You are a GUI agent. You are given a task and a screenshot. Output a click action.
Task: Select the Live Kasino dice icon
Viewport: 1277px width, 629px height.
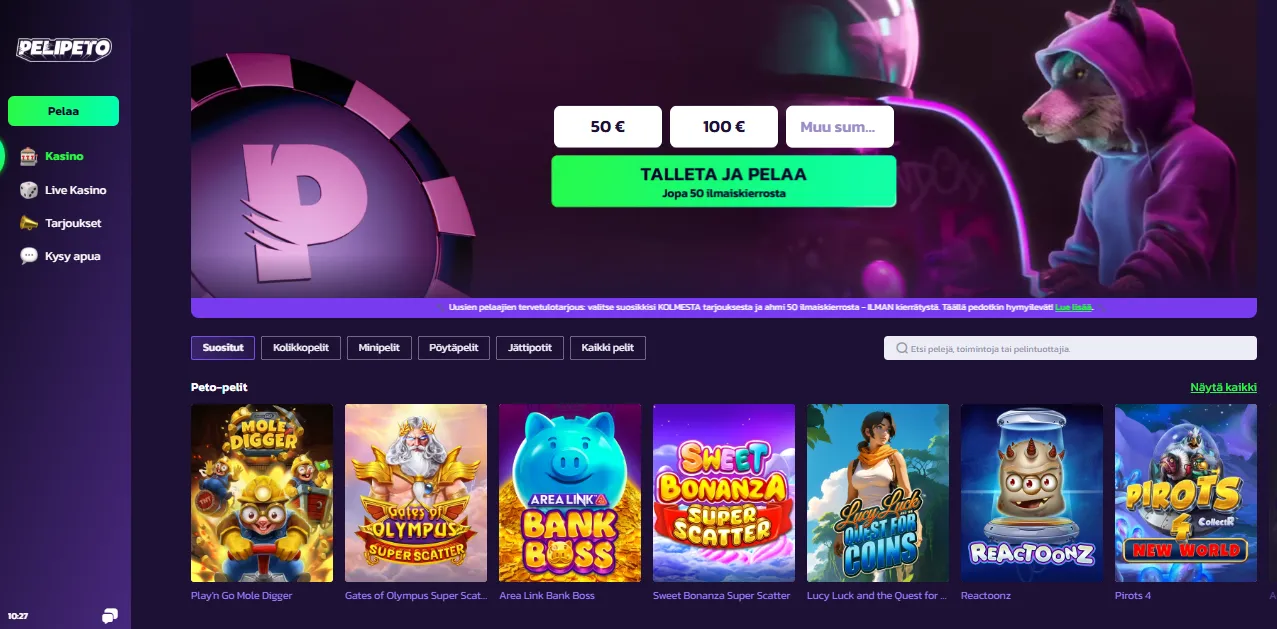pos(29,190)
